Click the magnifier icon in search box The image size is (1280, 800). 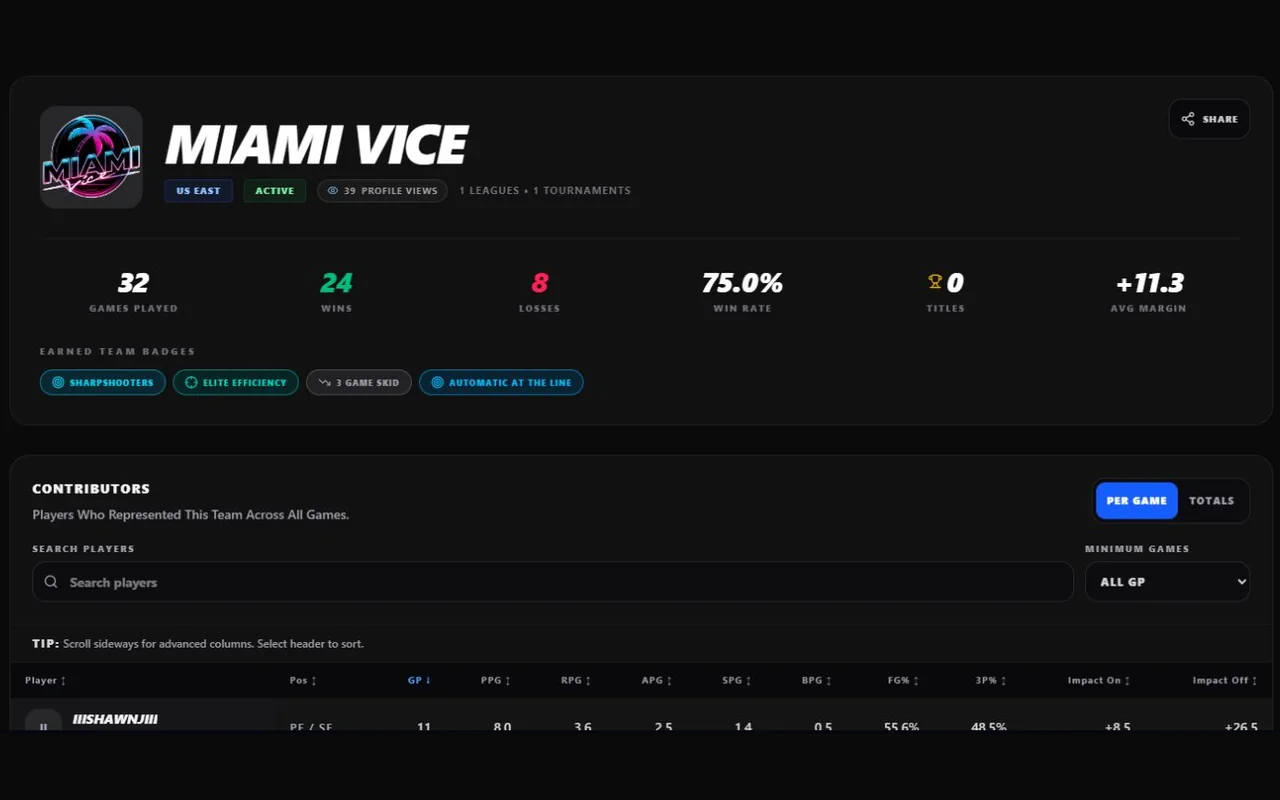pos(51,582)
